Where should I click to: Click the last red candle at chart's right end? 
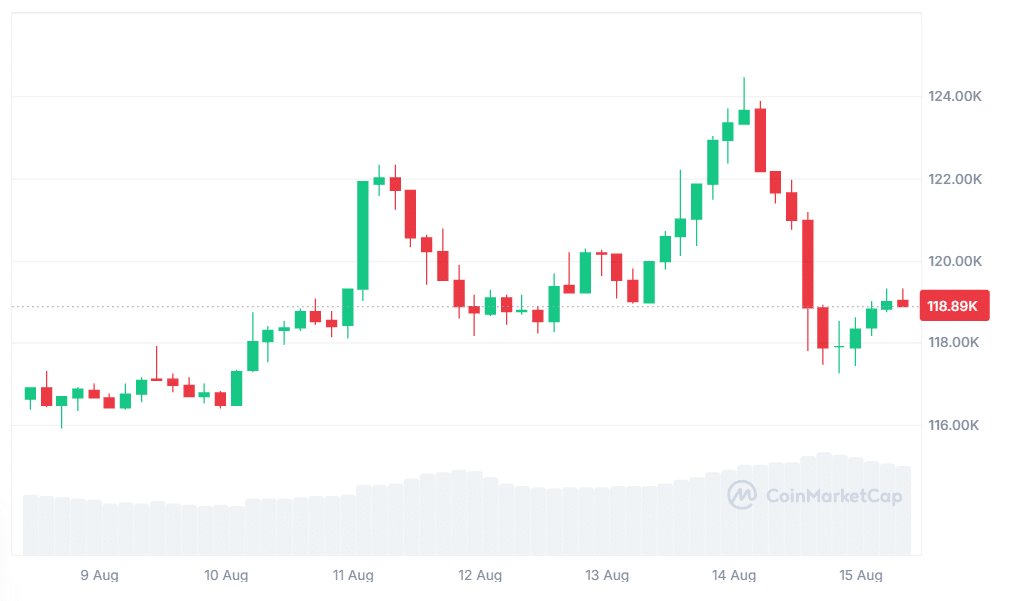click(902, 303)
